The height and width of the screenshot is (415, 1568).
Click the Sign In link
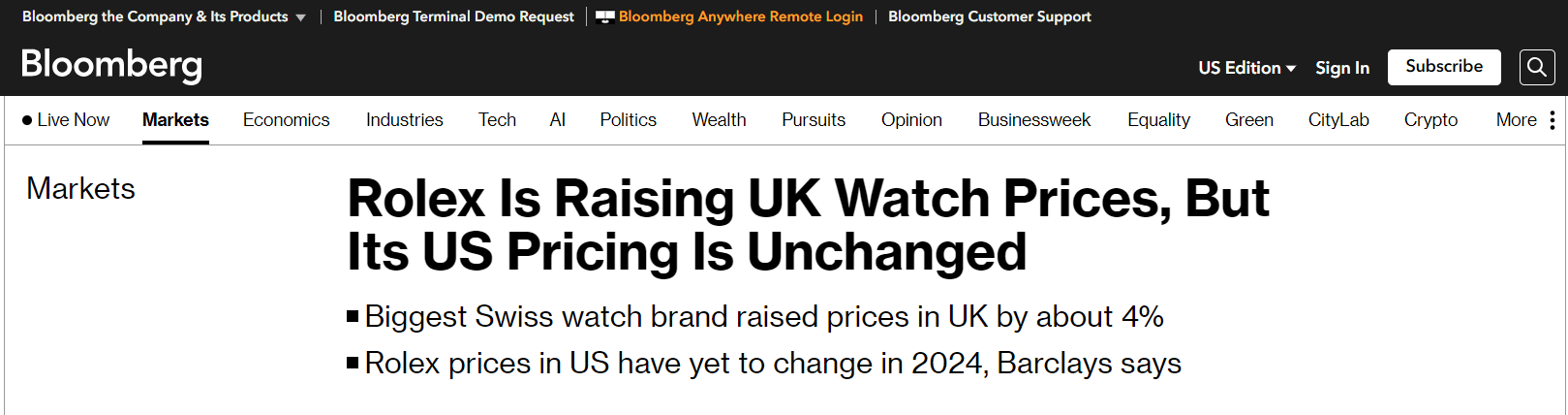pos(1342,68)
